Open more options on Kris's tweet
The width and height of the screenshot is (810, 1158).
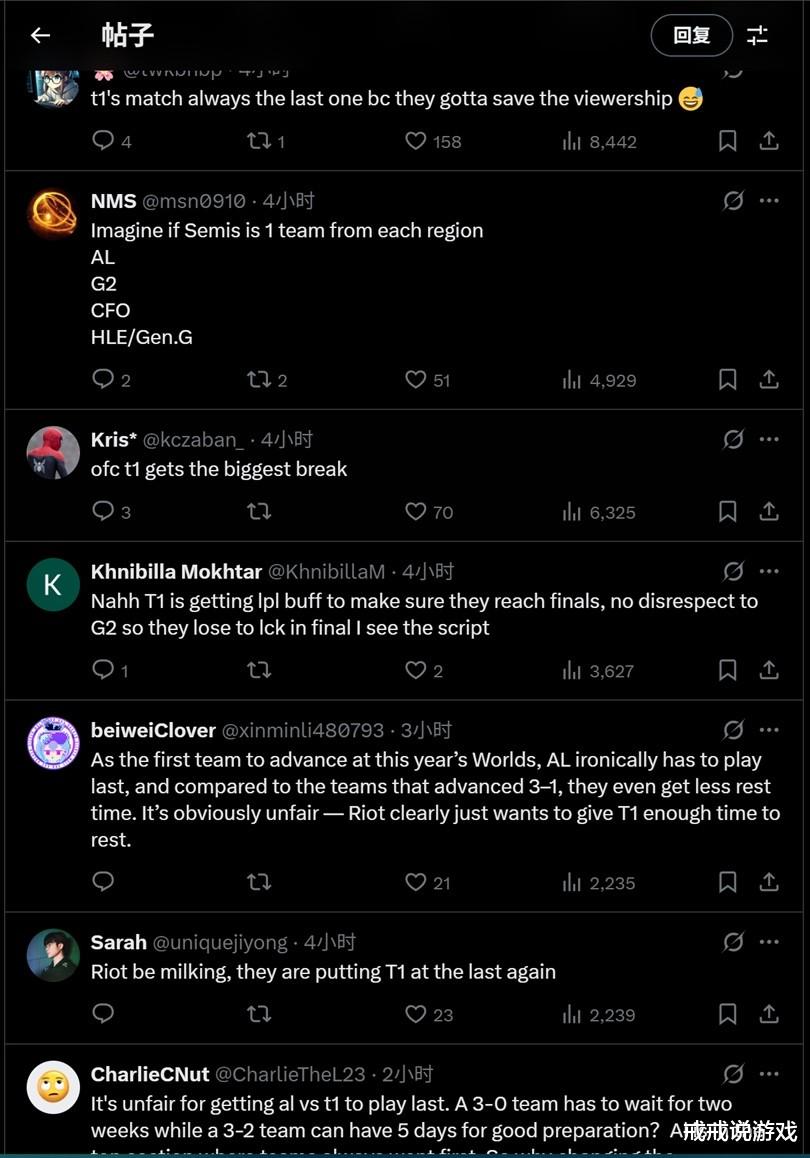769,439
